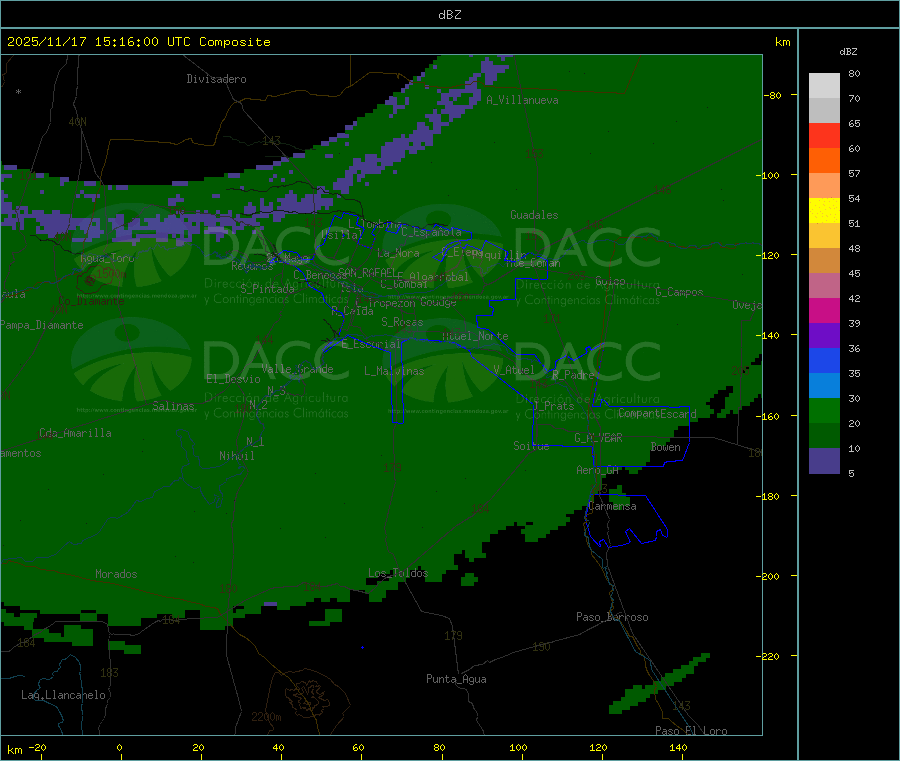Click the Pampa_Diamante map label
Screen dimensions: 900x761
pyautogui.click(x=42, y=325)
